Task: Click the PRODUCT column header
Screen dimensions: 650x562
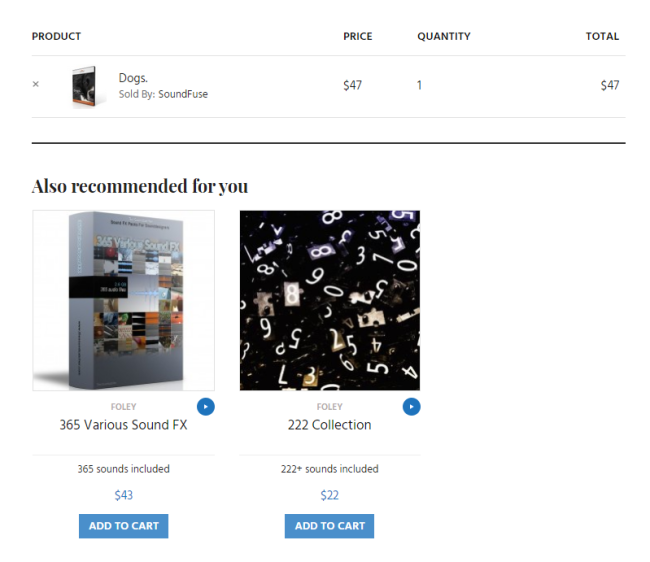Action: 56,36
